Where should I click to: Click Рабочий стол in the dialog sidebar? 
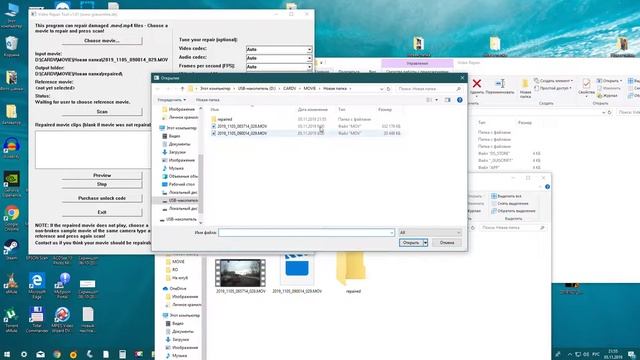(182, 184)
